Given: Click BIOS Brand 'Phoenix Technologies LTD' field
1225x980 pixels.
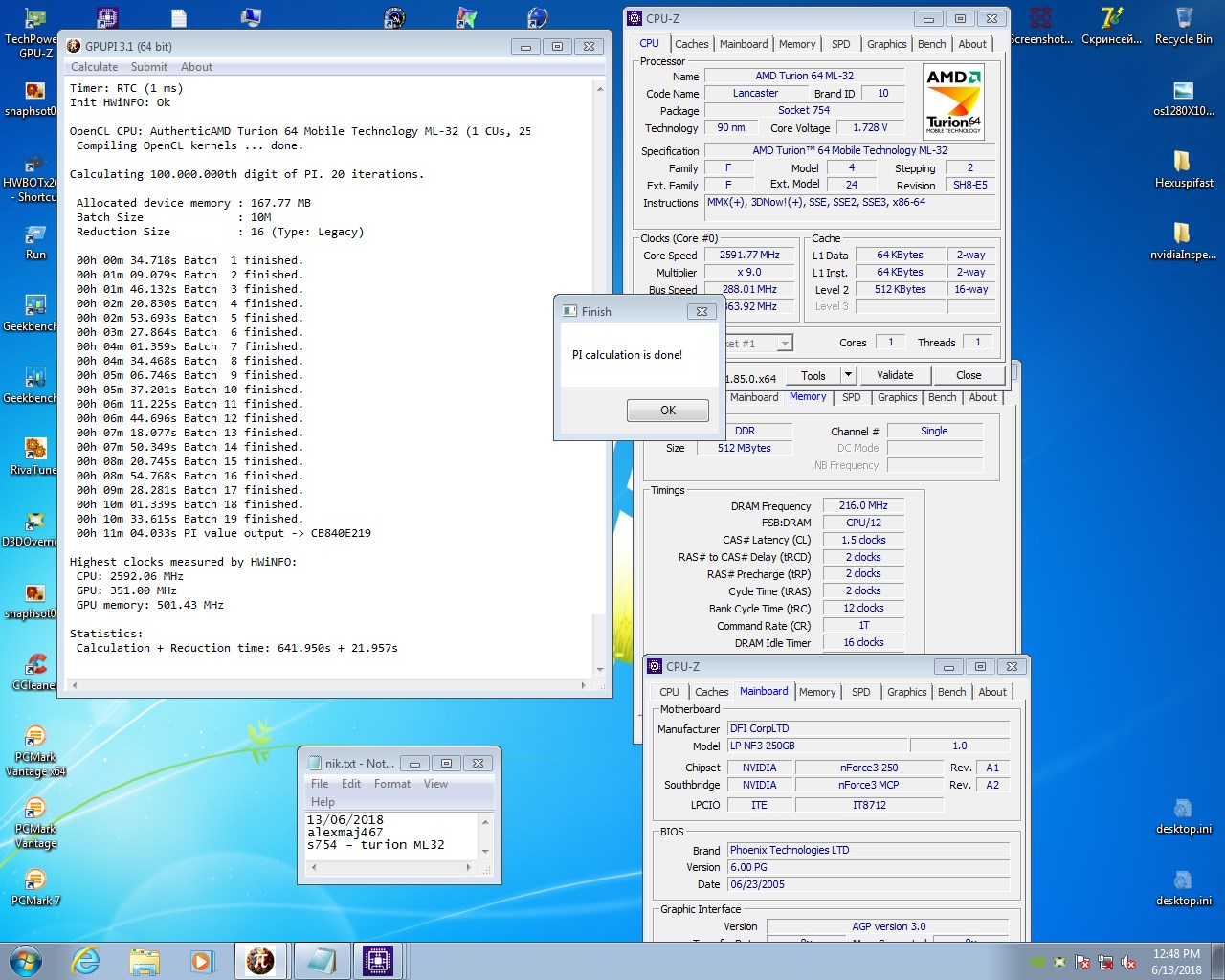Looking at the screenshot, I should click(868, 850).
